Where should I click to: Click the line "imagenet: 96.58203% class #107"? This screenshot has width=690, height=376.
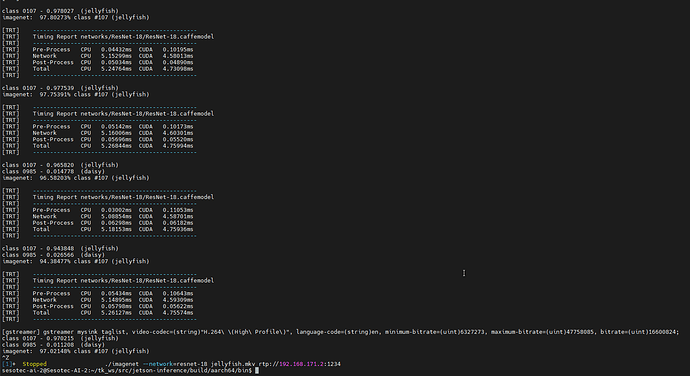click(76, 178)
